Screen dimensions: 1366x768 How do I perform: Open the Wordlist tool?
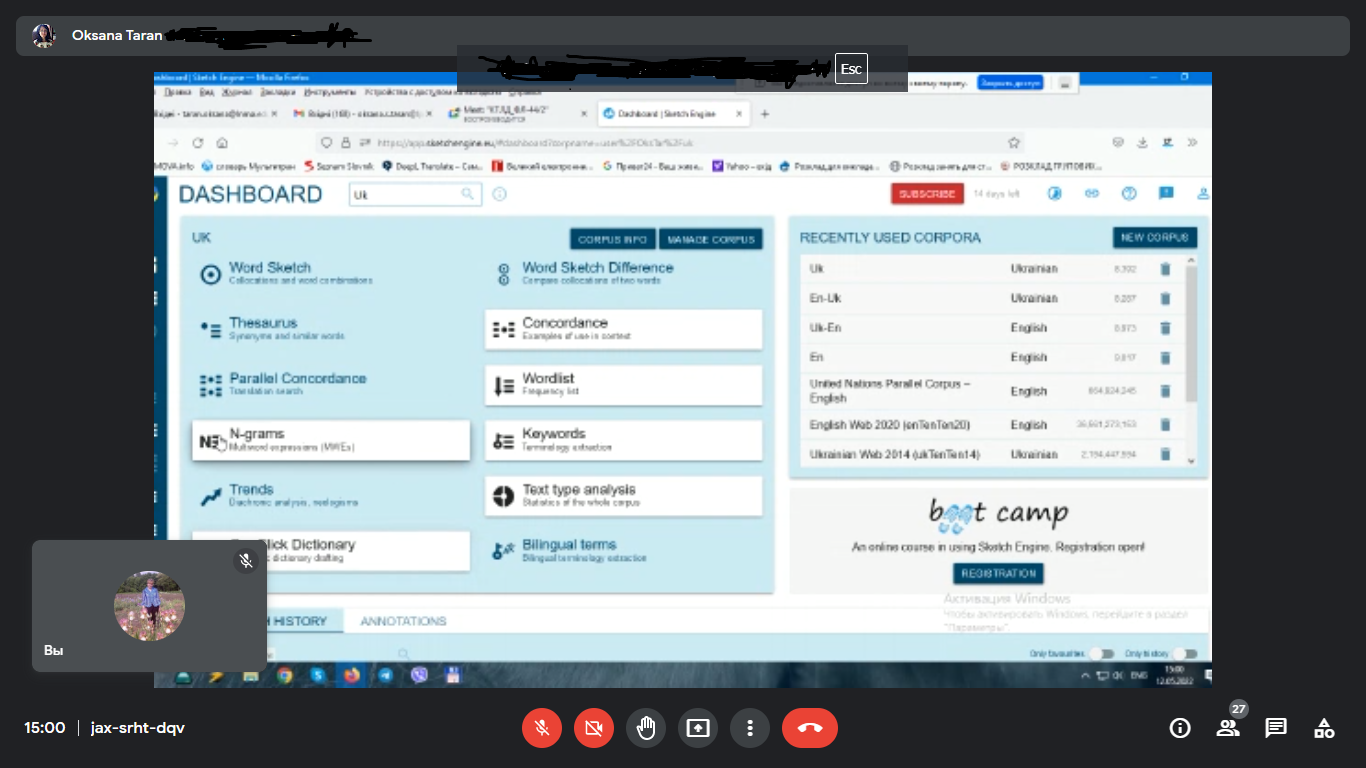tap(623, 385)
